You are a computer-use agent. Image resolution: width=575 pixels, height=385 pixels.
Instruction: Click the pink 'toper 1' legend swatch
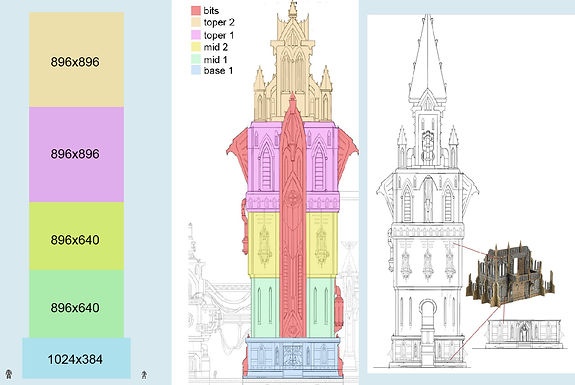tap(196, 35)
